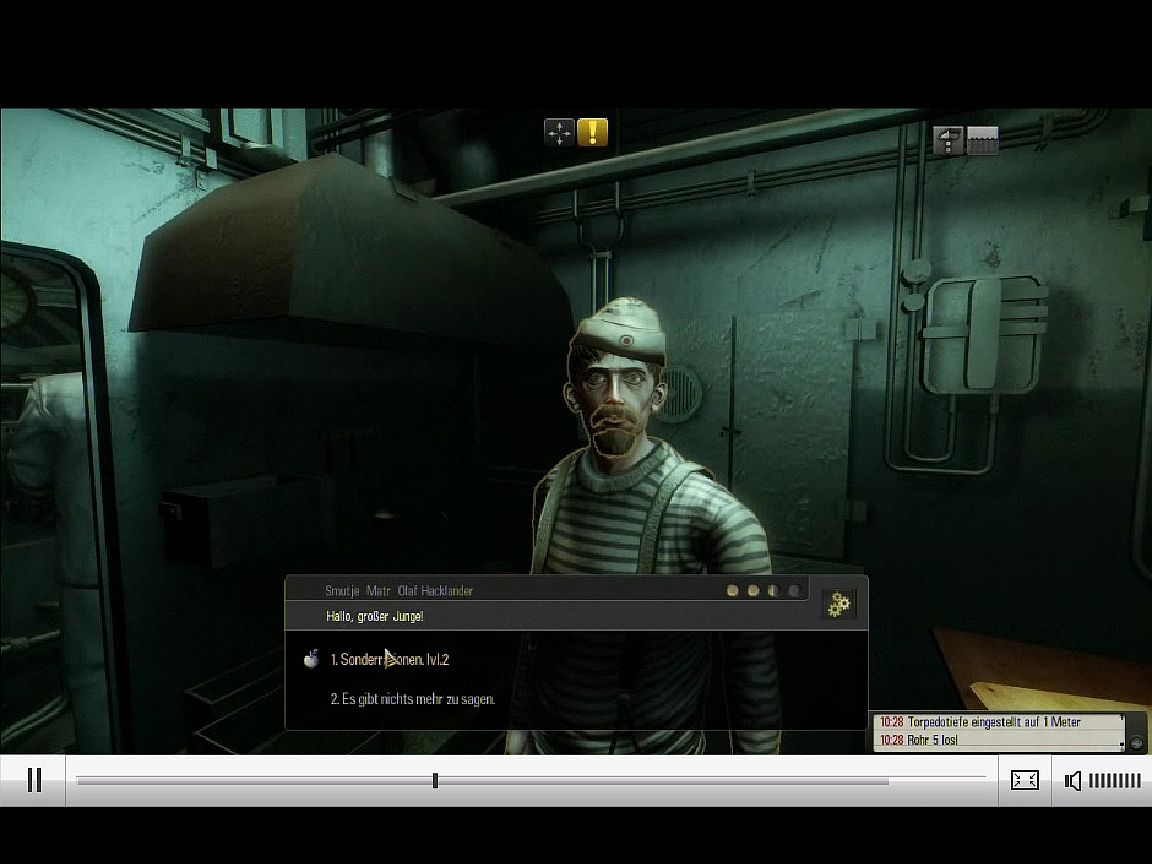
Task: Open the yellow exclamation alert icon
Action: pyautogui.click(x=592, y=133)
